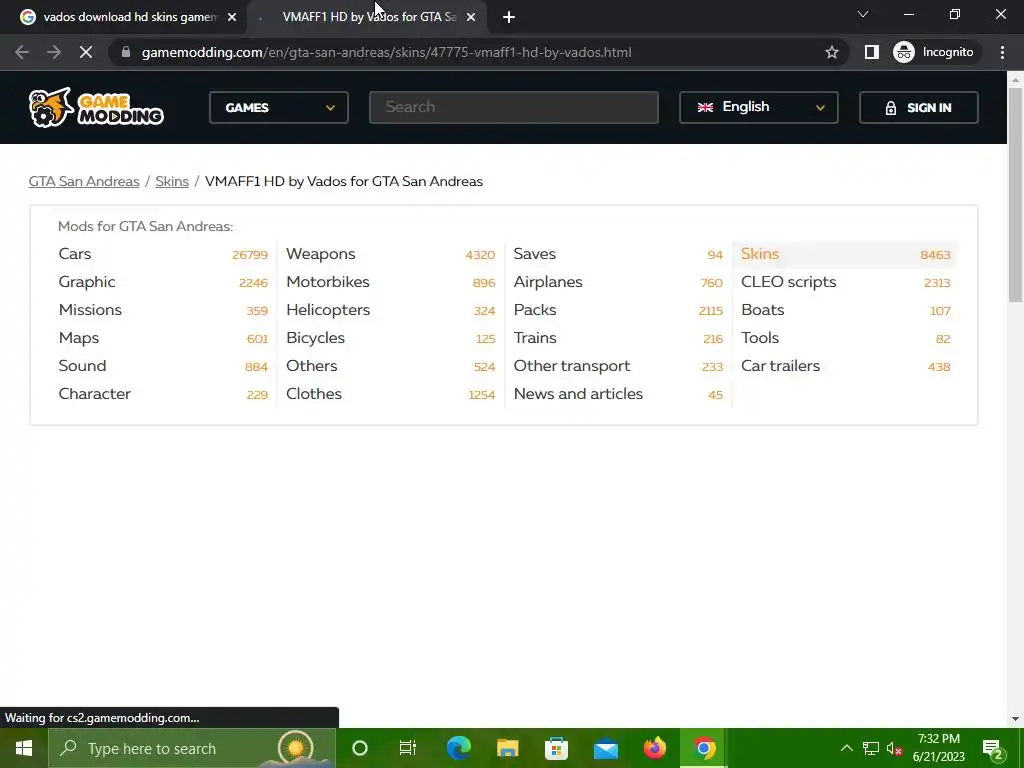
Task: Open GTA San Andreas breadcrumb link
Action: pyautogui.click(x=84, y=182)
